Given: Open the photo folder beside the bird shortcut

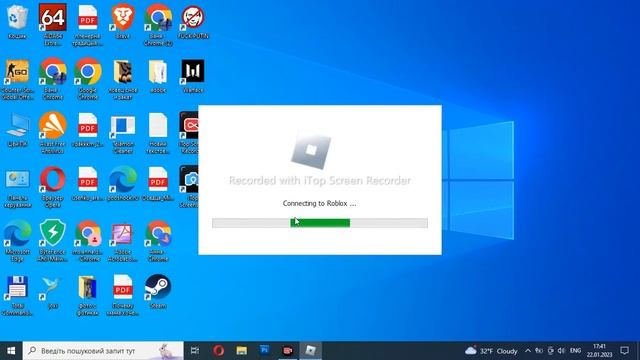Looking at the screenshot, I should [x=88, y=295].
